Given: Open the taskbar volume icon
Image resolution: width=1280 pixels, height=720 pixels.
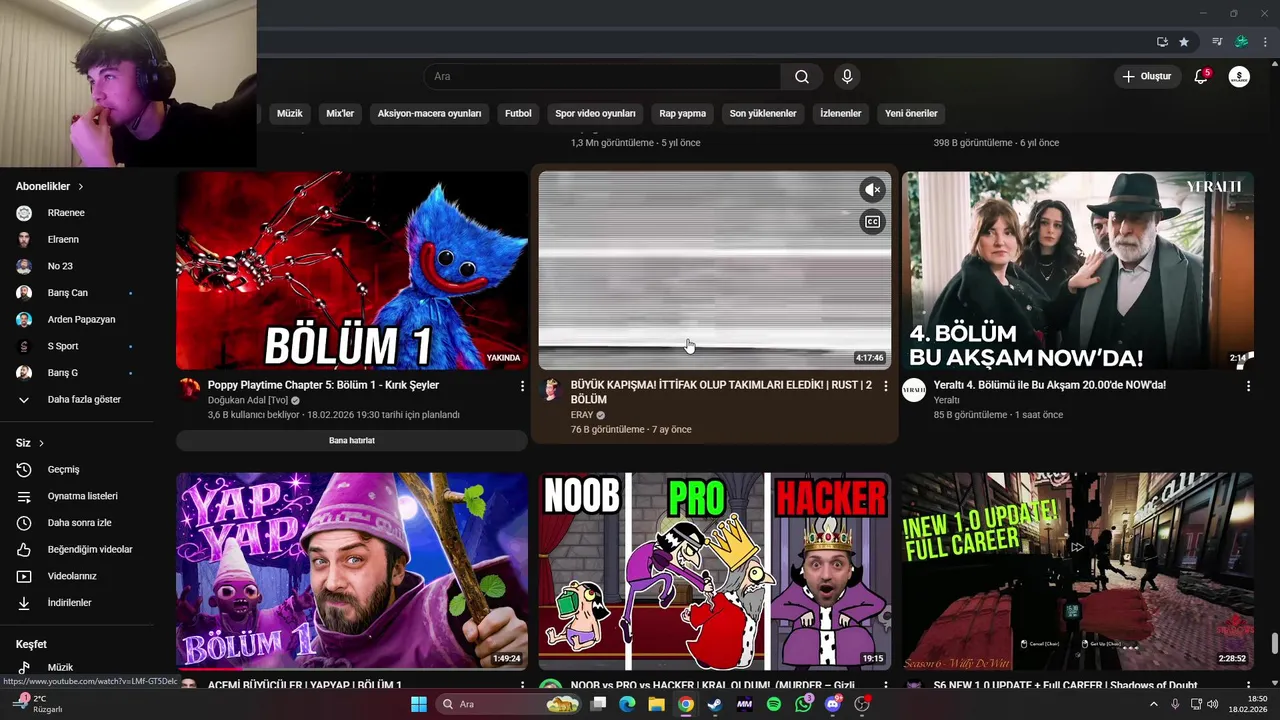Looking at the screenshot, I should click(1212, 704).
